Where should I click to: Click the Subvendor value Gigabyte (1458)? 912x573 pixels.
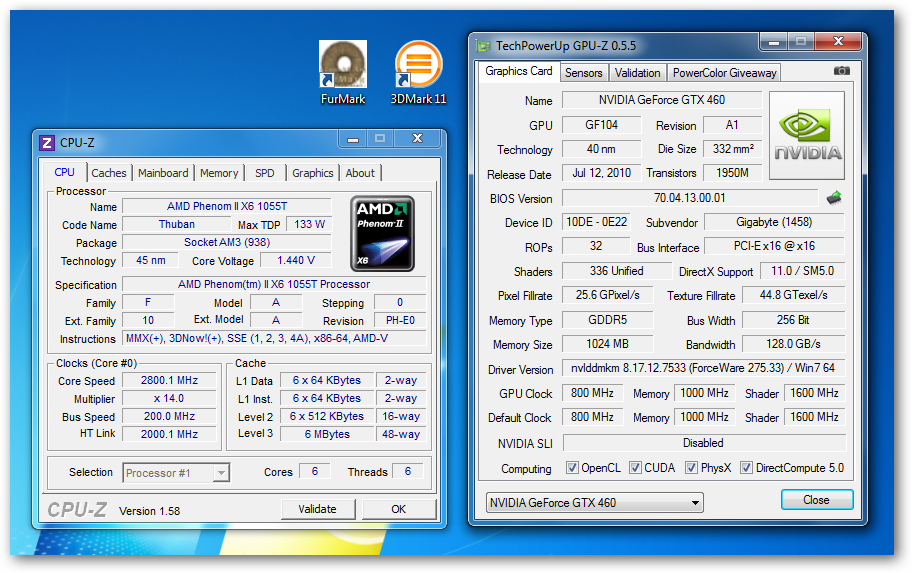(x=774, y=222)
